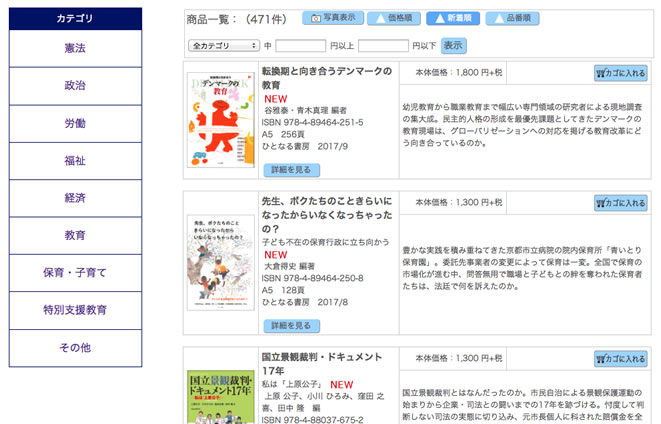Switch to 写真表示 photo view

(x=333, y=18)
